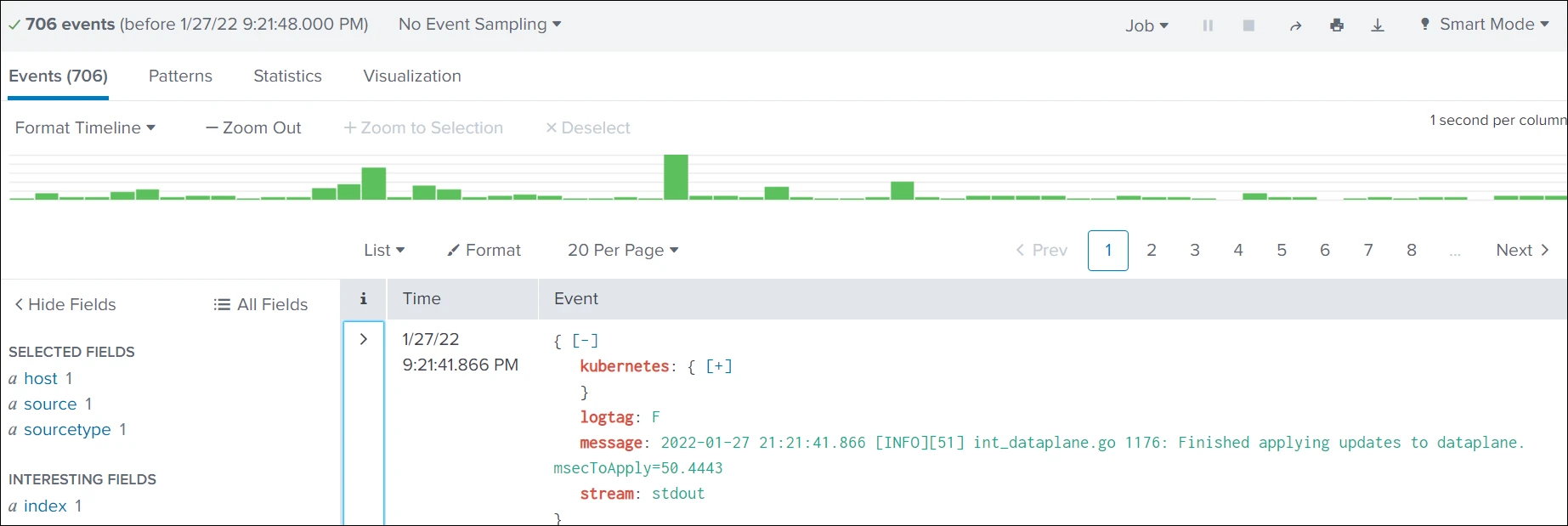The image size is (1568, 526).
Task: Select the sourcetype field
Action: coord(67,429)
